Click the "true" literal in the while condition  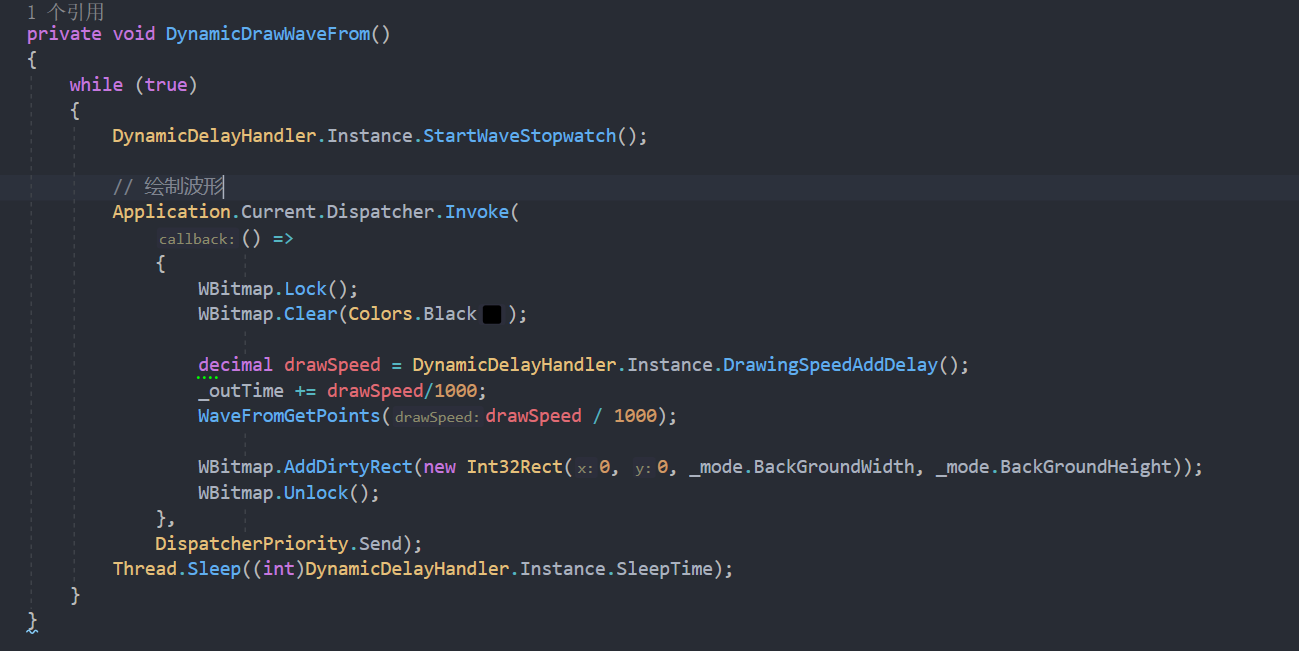(x=166, y=85)
